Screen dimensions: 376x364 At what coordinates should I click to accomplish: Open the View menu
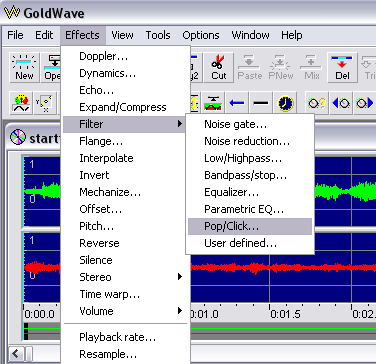point(122,35)
